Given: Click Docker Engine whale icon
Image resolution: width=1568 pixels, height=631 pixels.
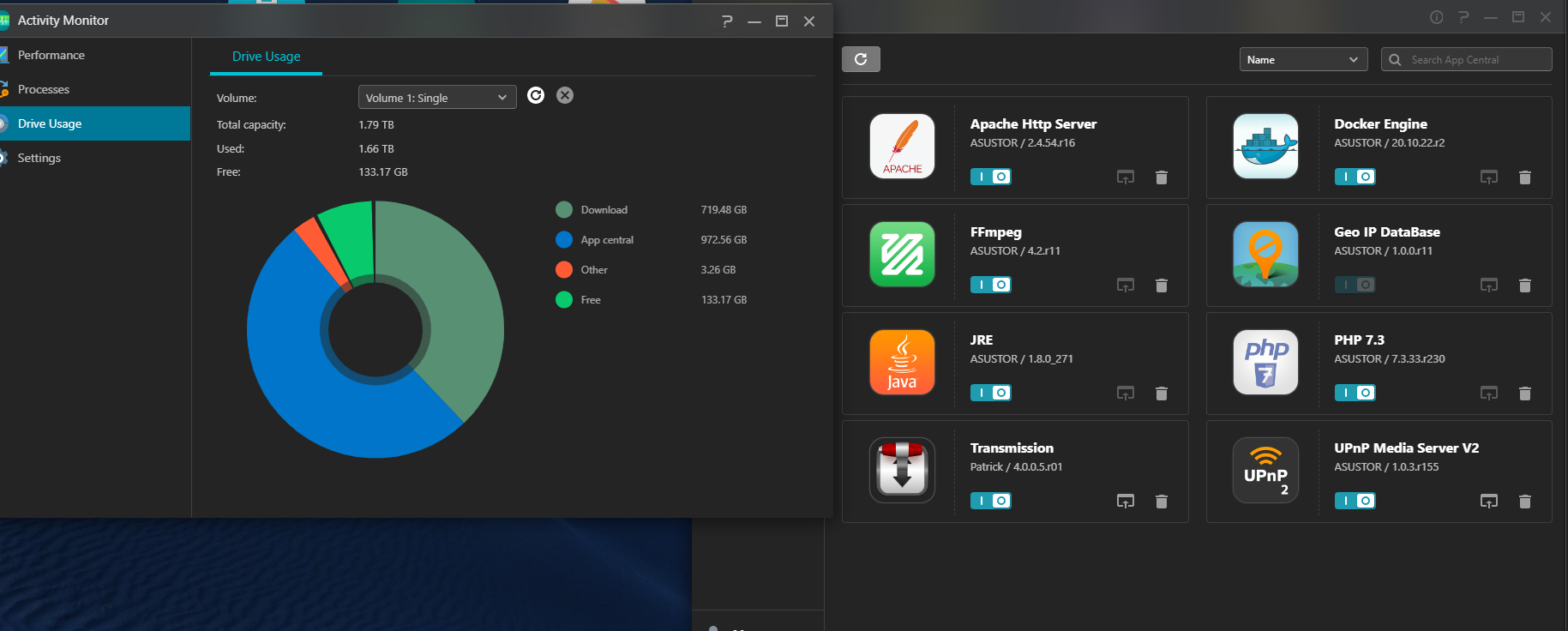Looking at the screenshot, I should click(1265, 146).
